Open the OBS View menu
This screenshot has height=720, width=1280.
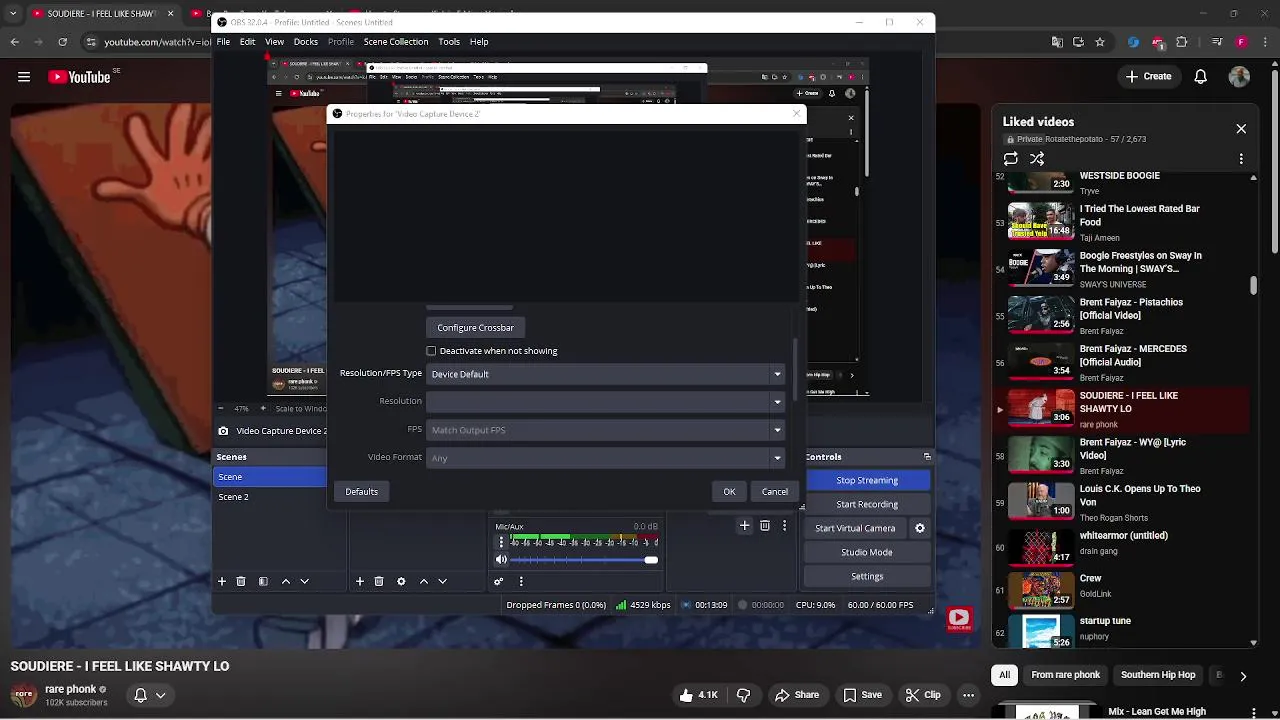[274, 42]
